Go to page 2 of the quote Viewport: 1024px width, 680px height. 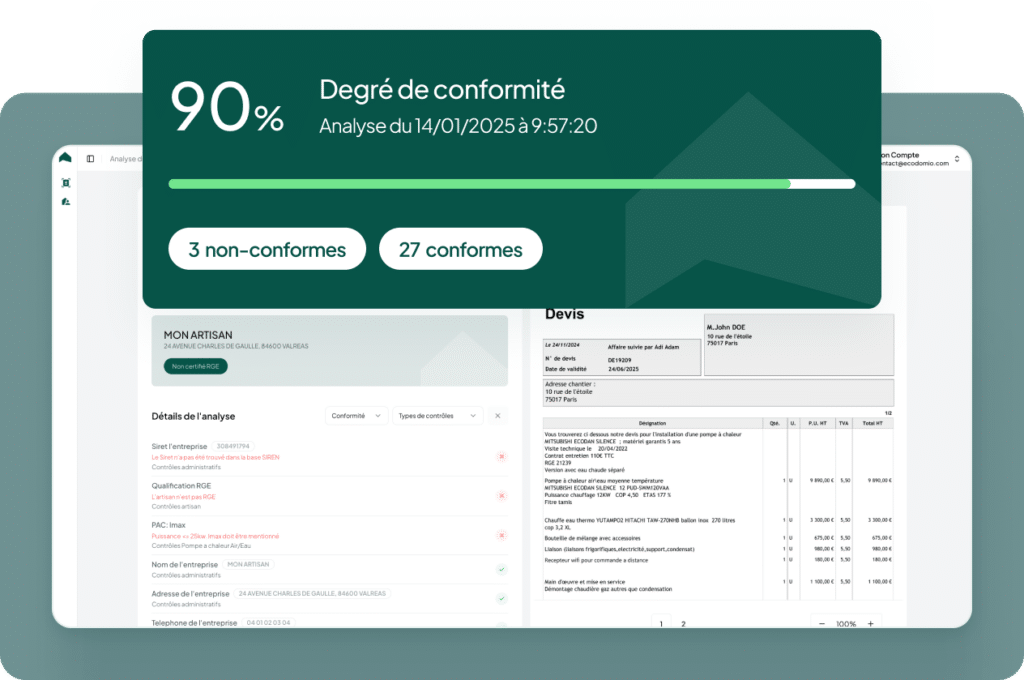point(683,624)
